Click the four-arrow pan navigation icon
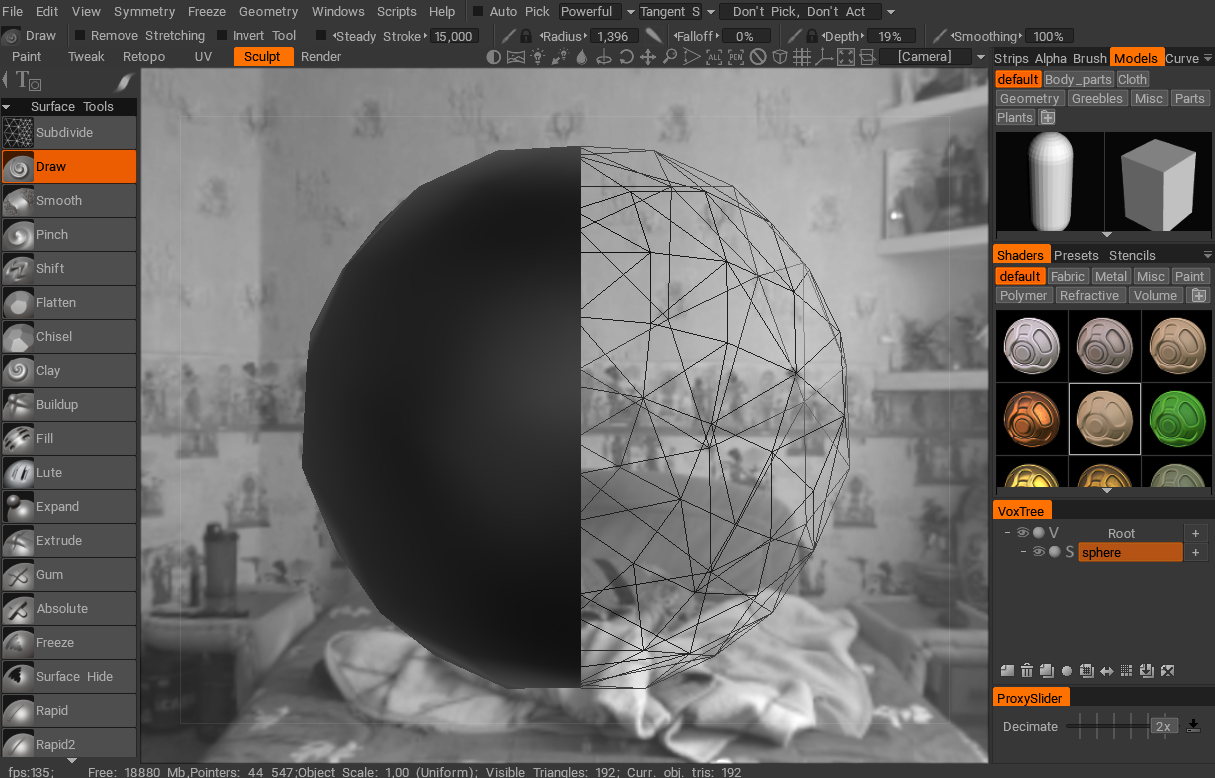Viewport: 1215px width, 778px height. [648, 57]
